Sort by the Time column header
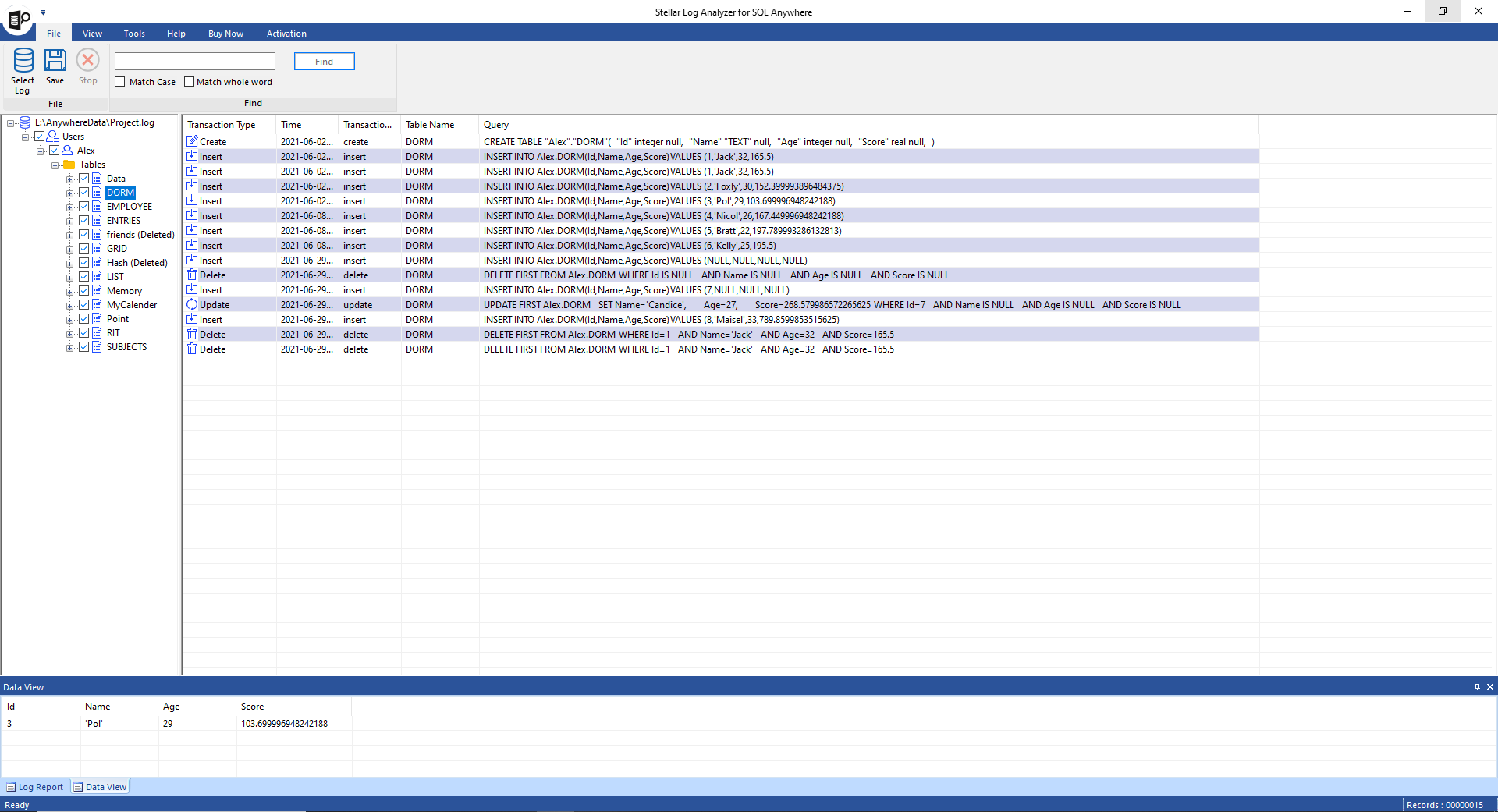The image size is (1498, 812). pyautogui.click(x=307, y=125)
